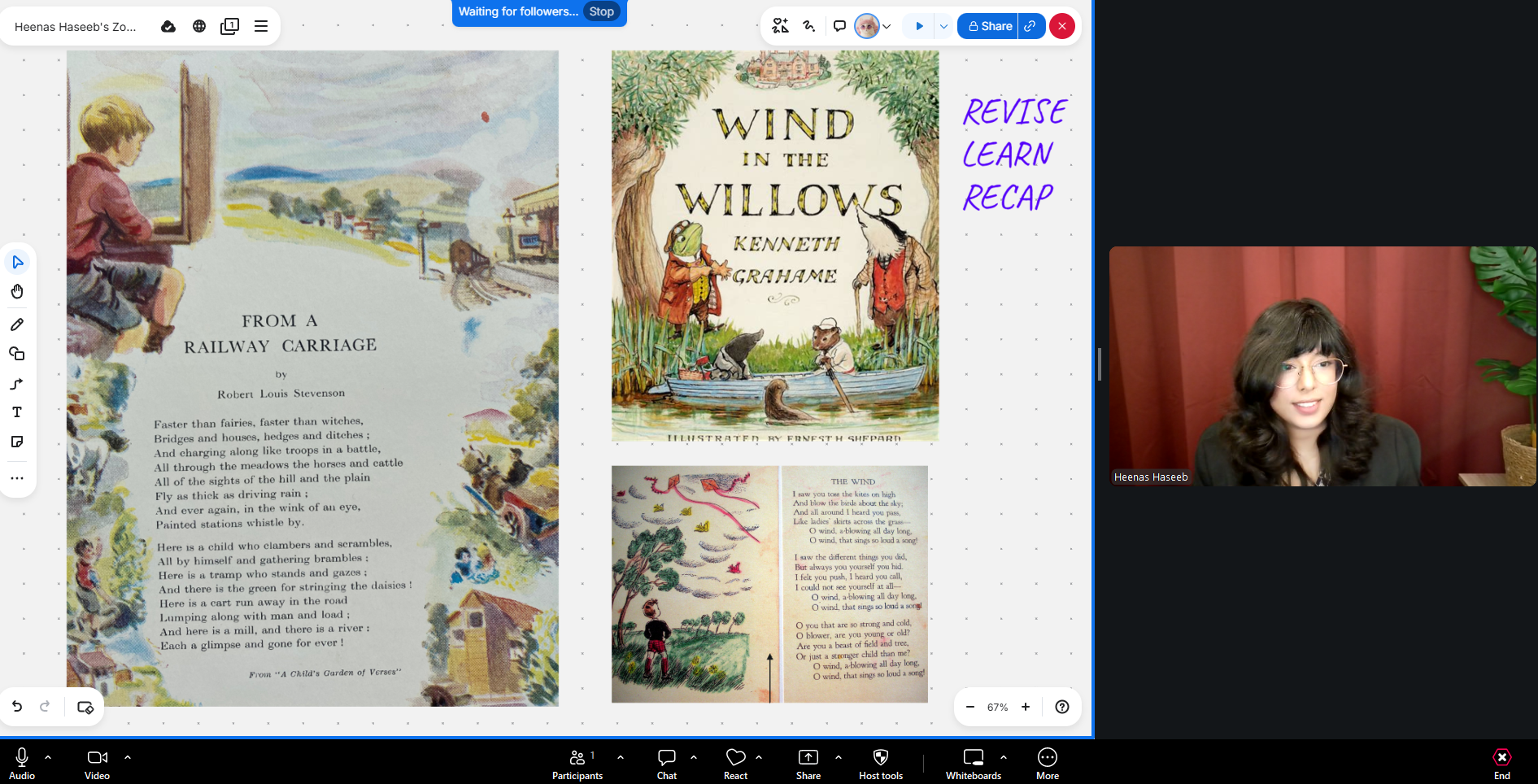Select the Connector line tool
1538x784 pixels.
pos(17,383)
